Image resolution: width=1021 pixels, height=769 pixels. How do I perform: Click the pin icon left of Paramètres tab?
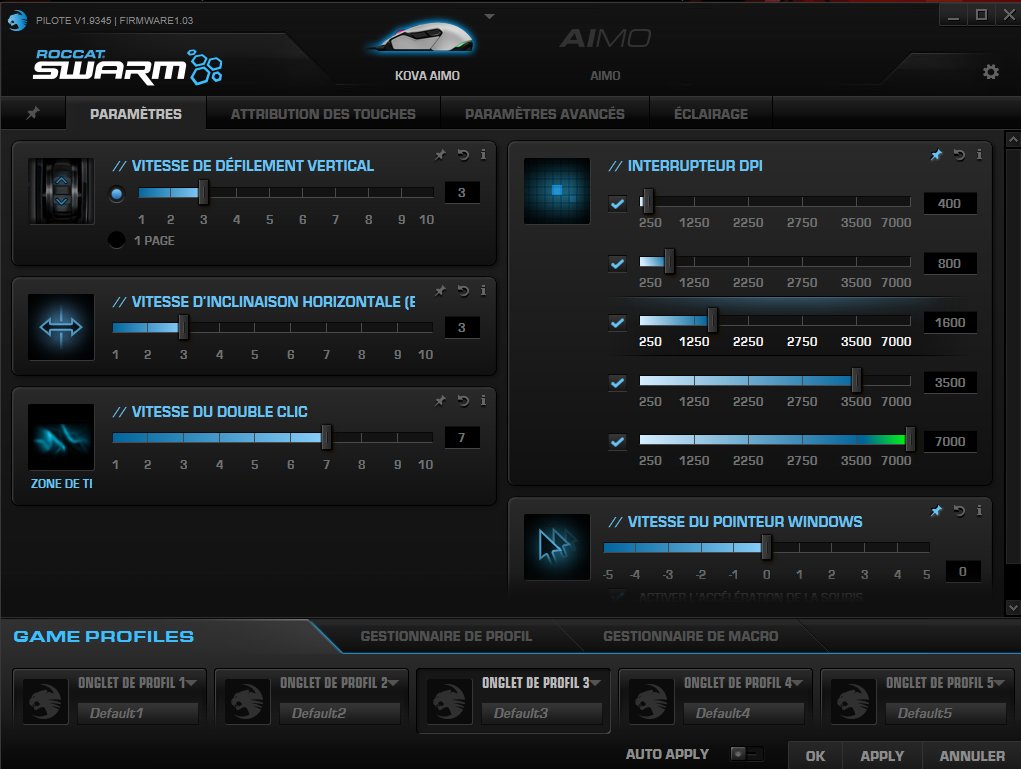point(33,114)
